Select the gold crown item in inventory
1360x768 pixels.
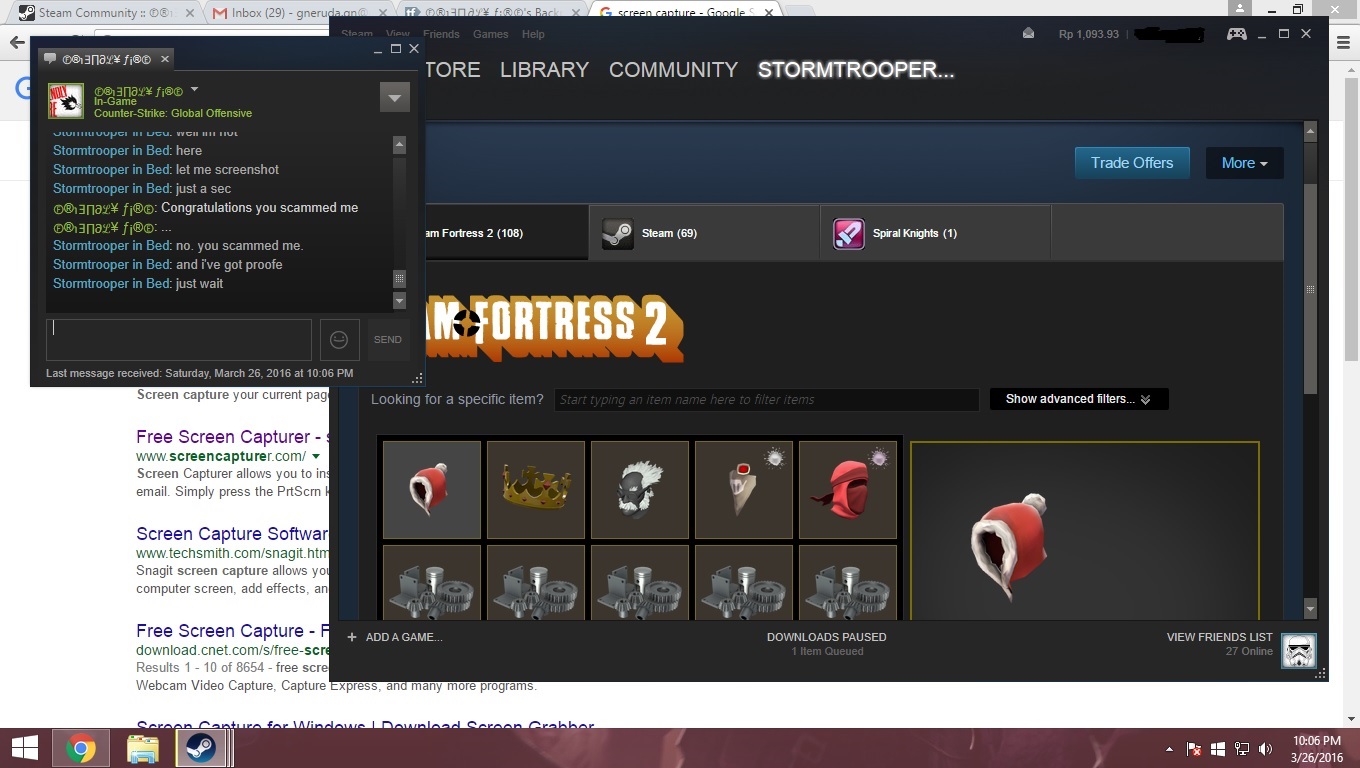535,490
